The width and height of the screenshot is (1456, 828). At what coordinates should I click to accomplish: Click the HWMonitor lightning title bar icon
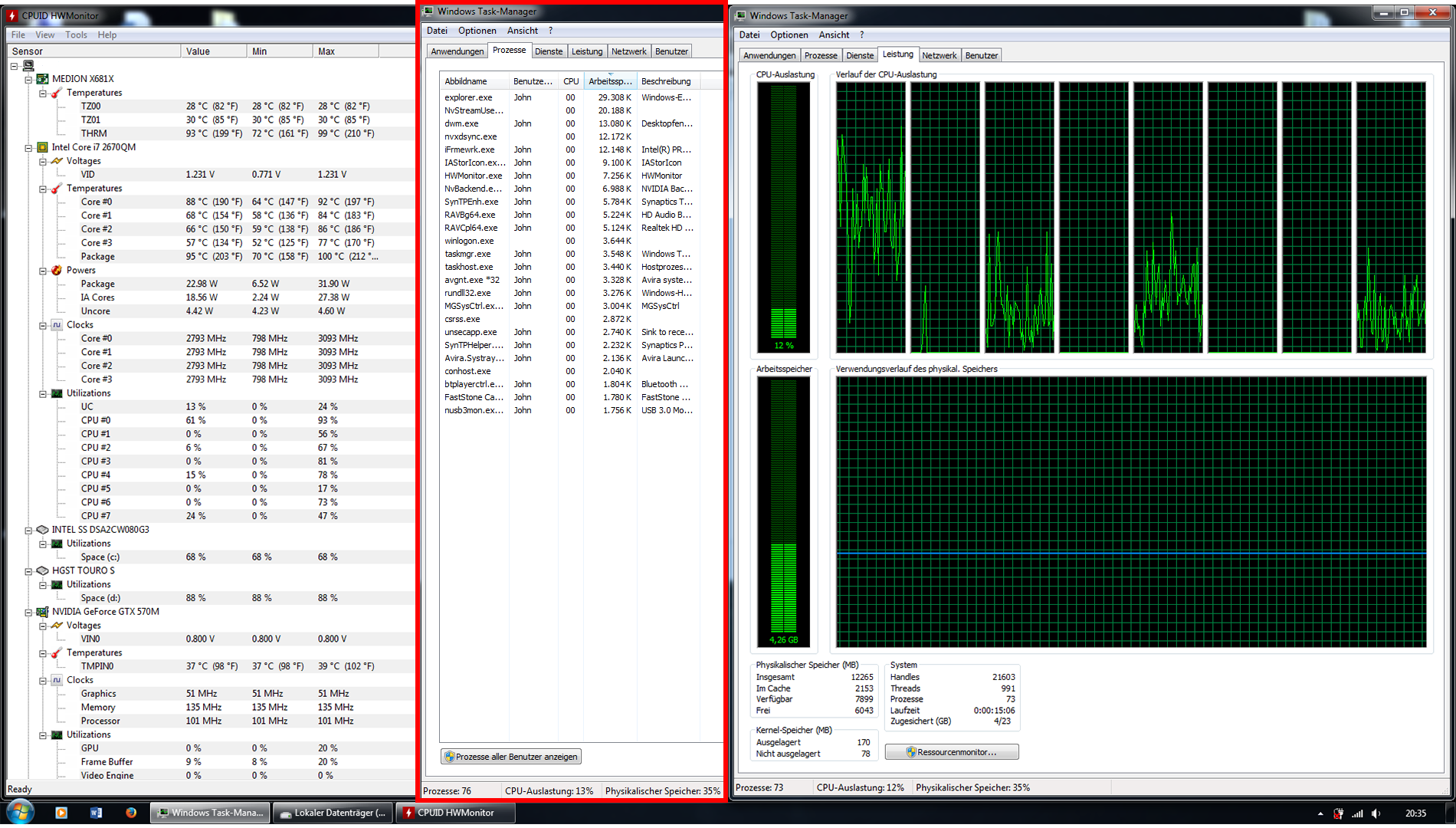11,15
